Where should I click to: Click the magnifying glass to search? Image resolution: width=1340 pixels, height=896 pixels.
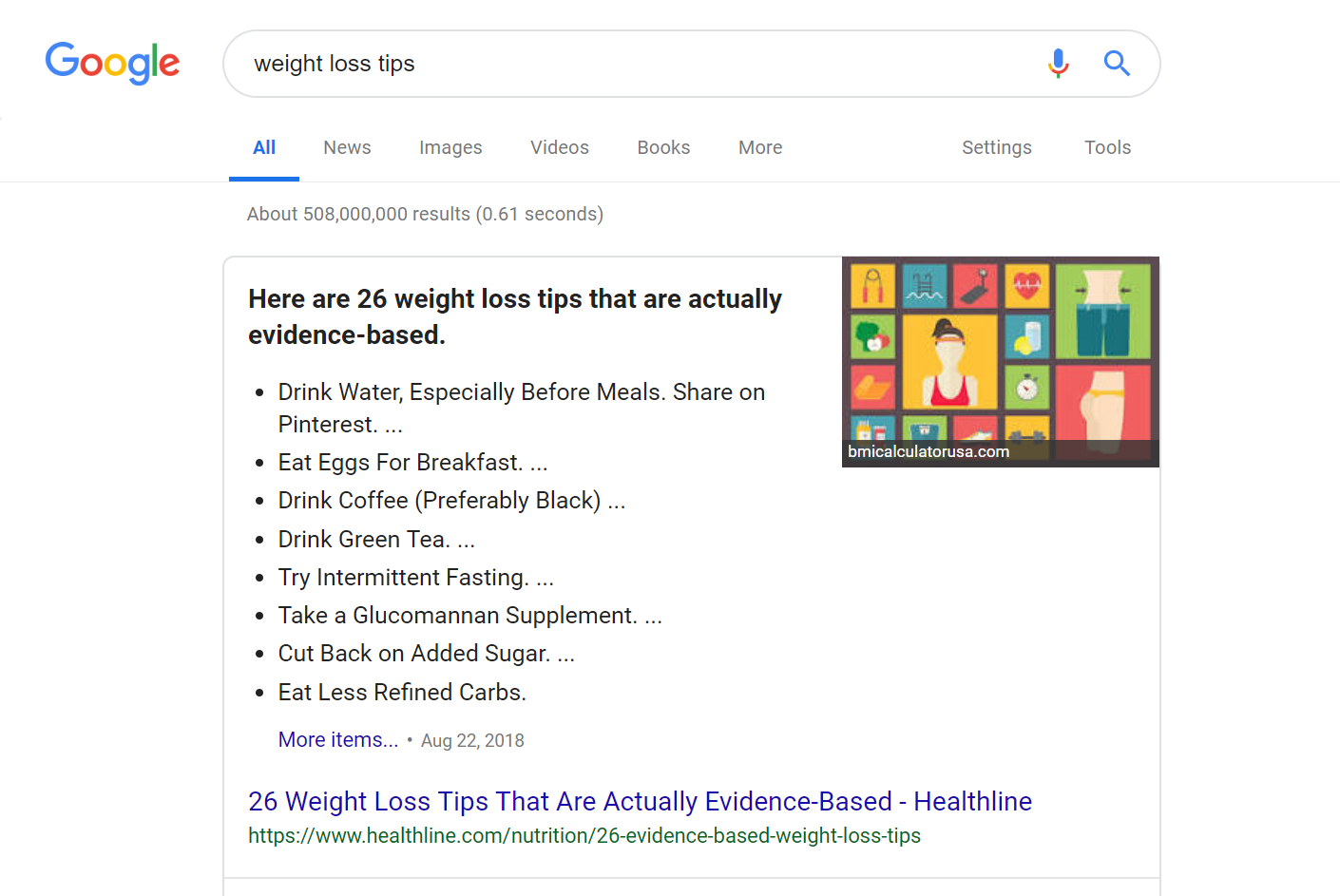click(x=1117, y=64)
